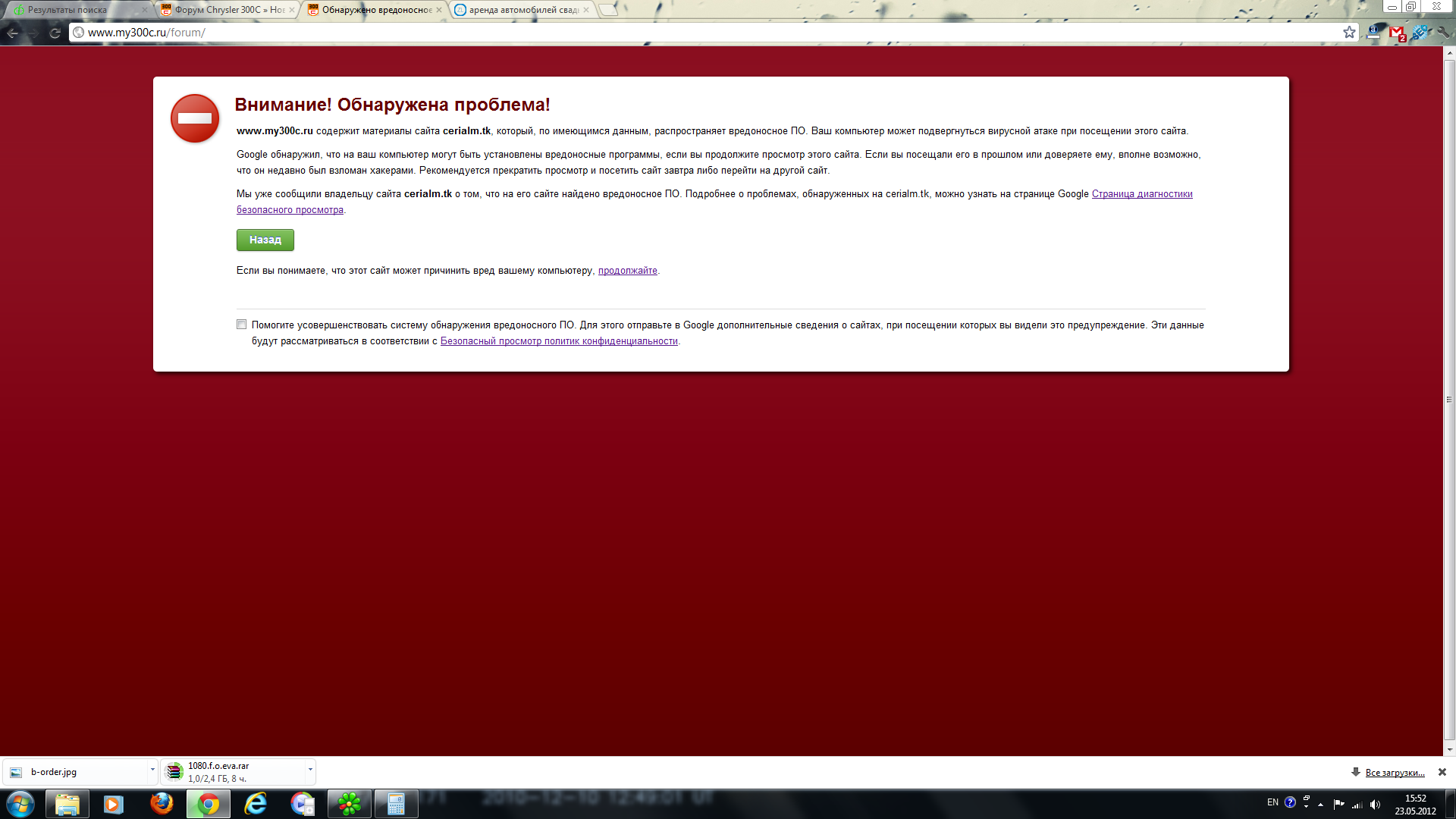
Task: Expand the 1080.f.o.eva.rar download options arrow
Action: [x=310, y=770]
